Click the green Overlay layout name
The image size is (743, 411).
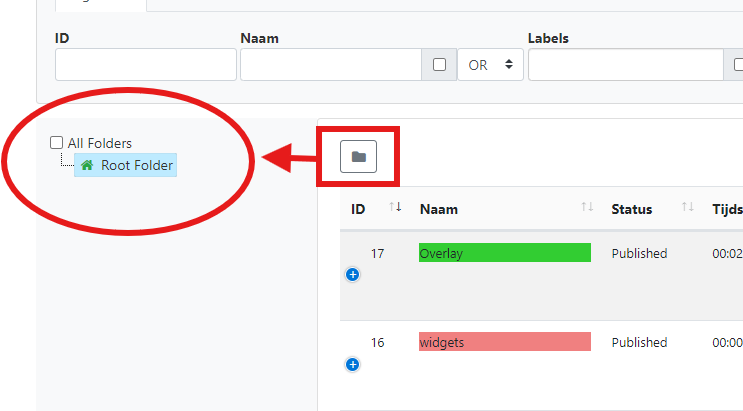coord(504,253)
